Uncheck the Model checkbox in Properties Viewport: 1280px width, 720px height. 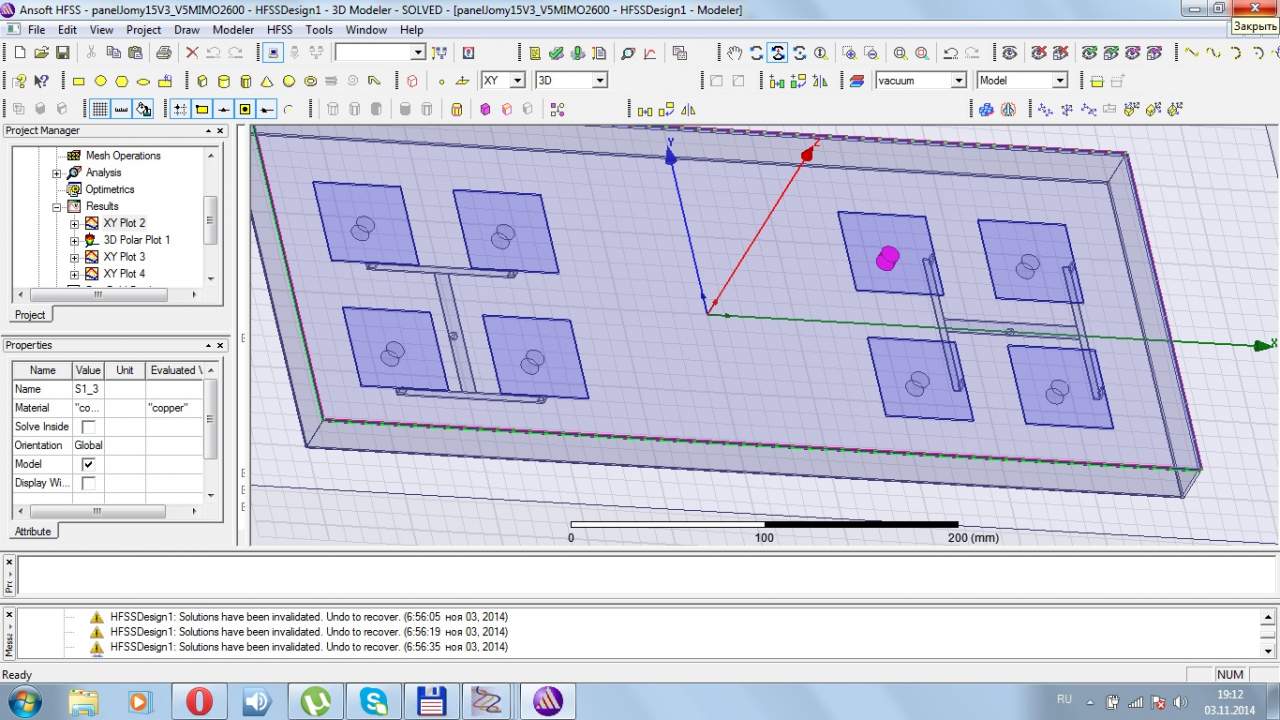(x=88, y=464)
